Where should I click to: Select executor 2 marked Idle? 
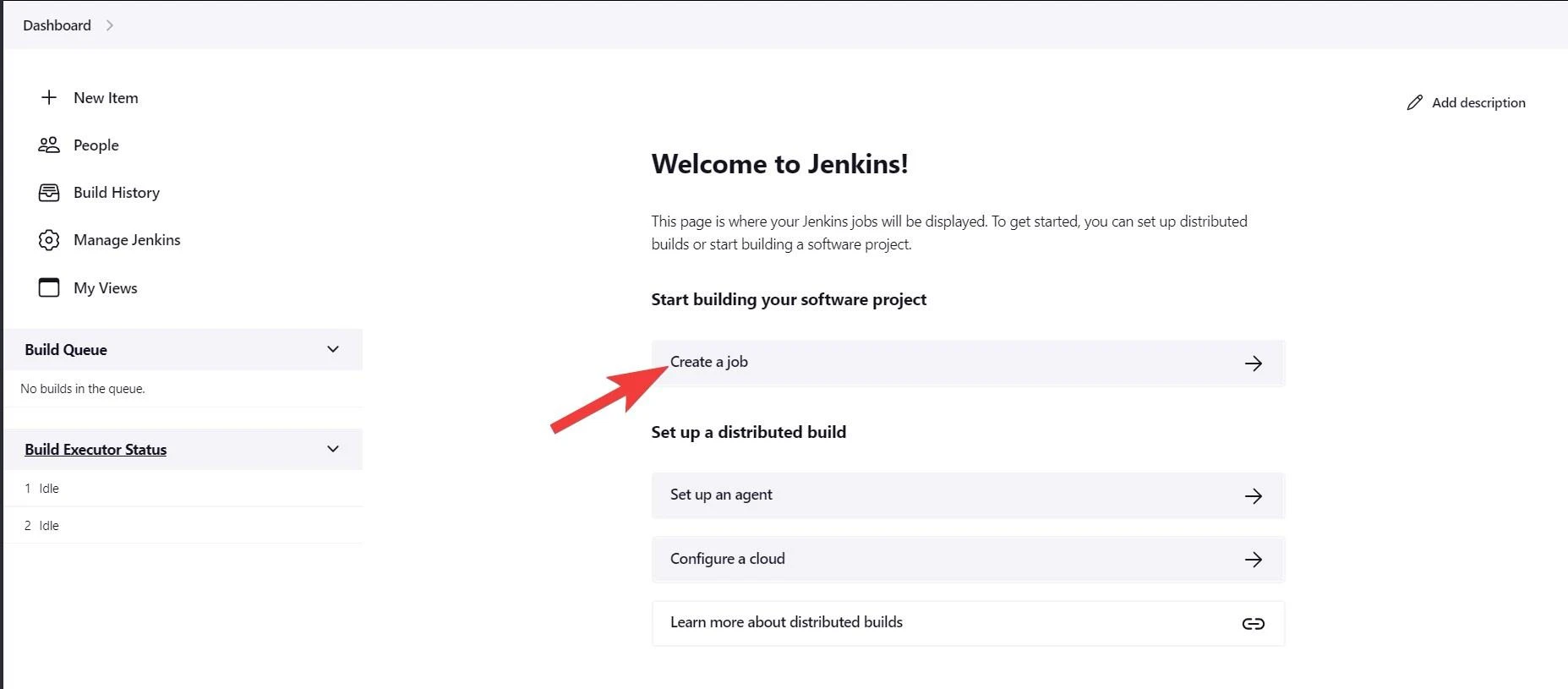41,525
